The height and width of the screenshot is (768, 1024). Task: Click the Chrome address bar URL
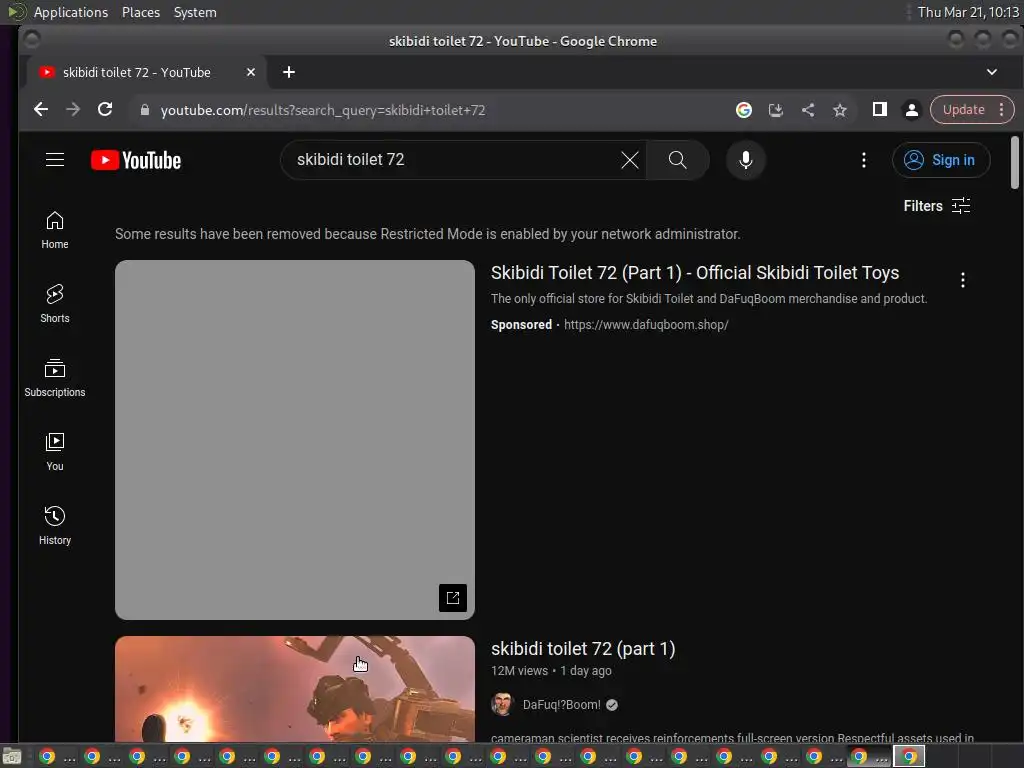pyautogui.click(x=323, y=110)
